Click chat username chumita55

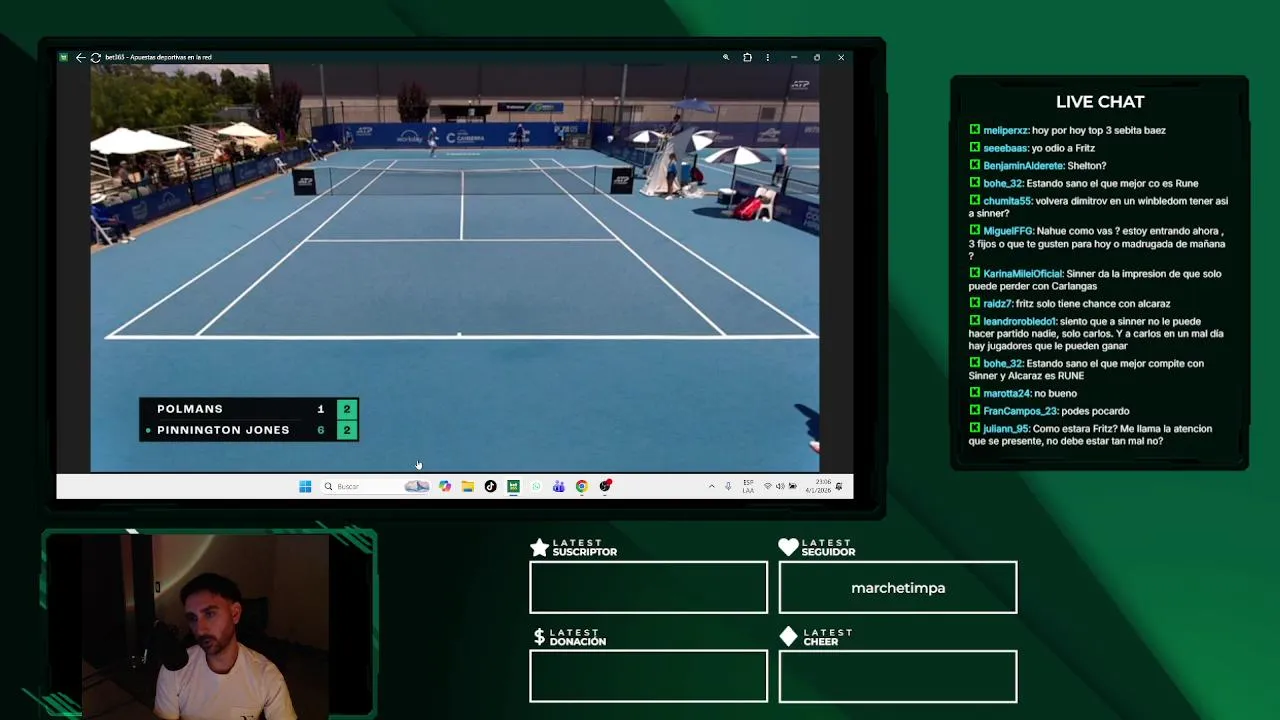click(1007, 201)
